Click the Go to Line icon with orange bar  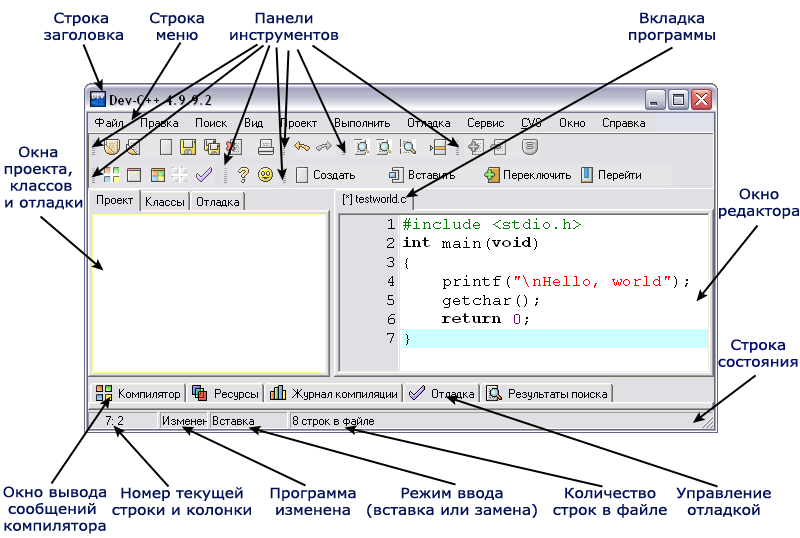438,148
